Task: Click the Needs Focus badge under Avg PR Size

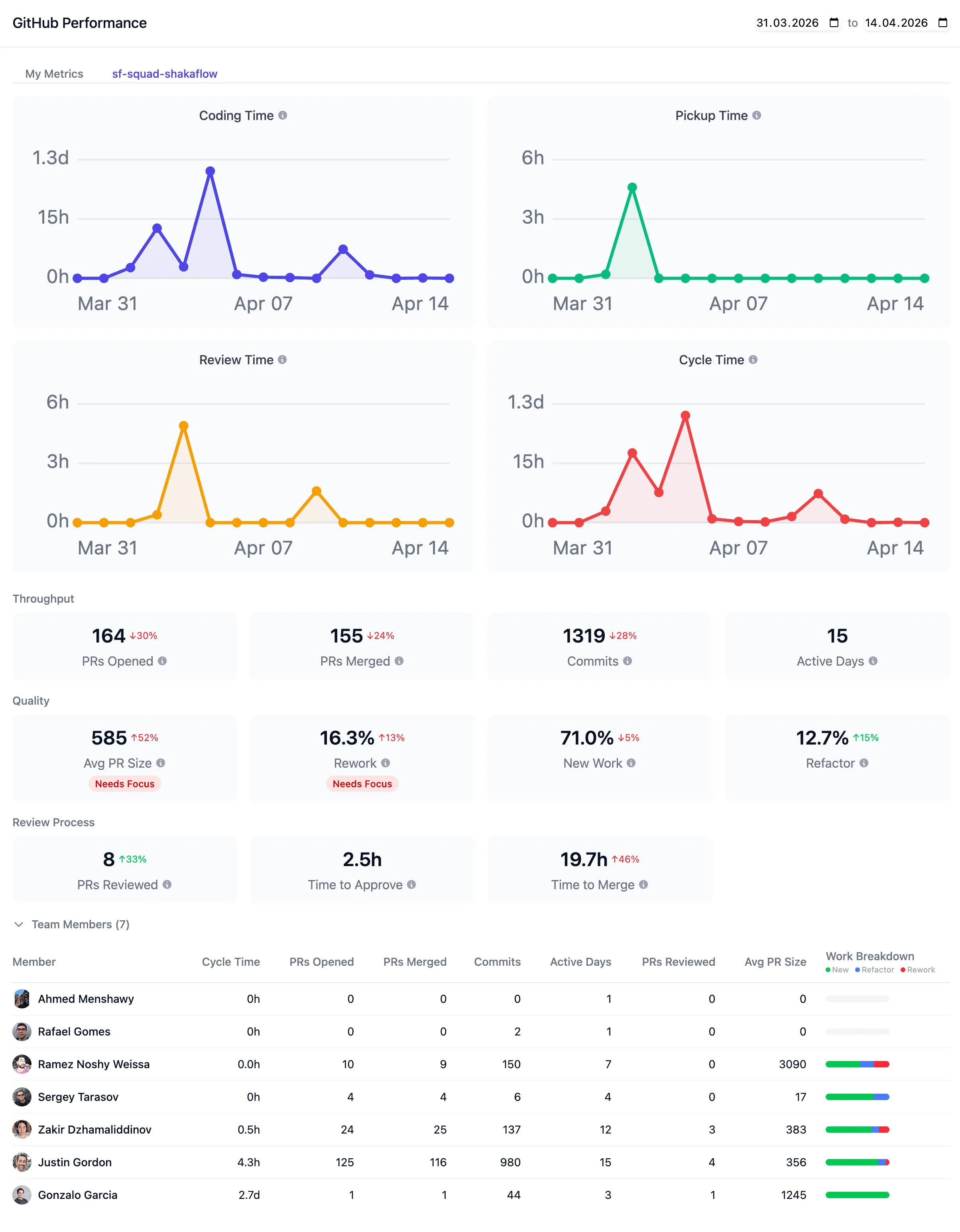Action: pos(124,784)
